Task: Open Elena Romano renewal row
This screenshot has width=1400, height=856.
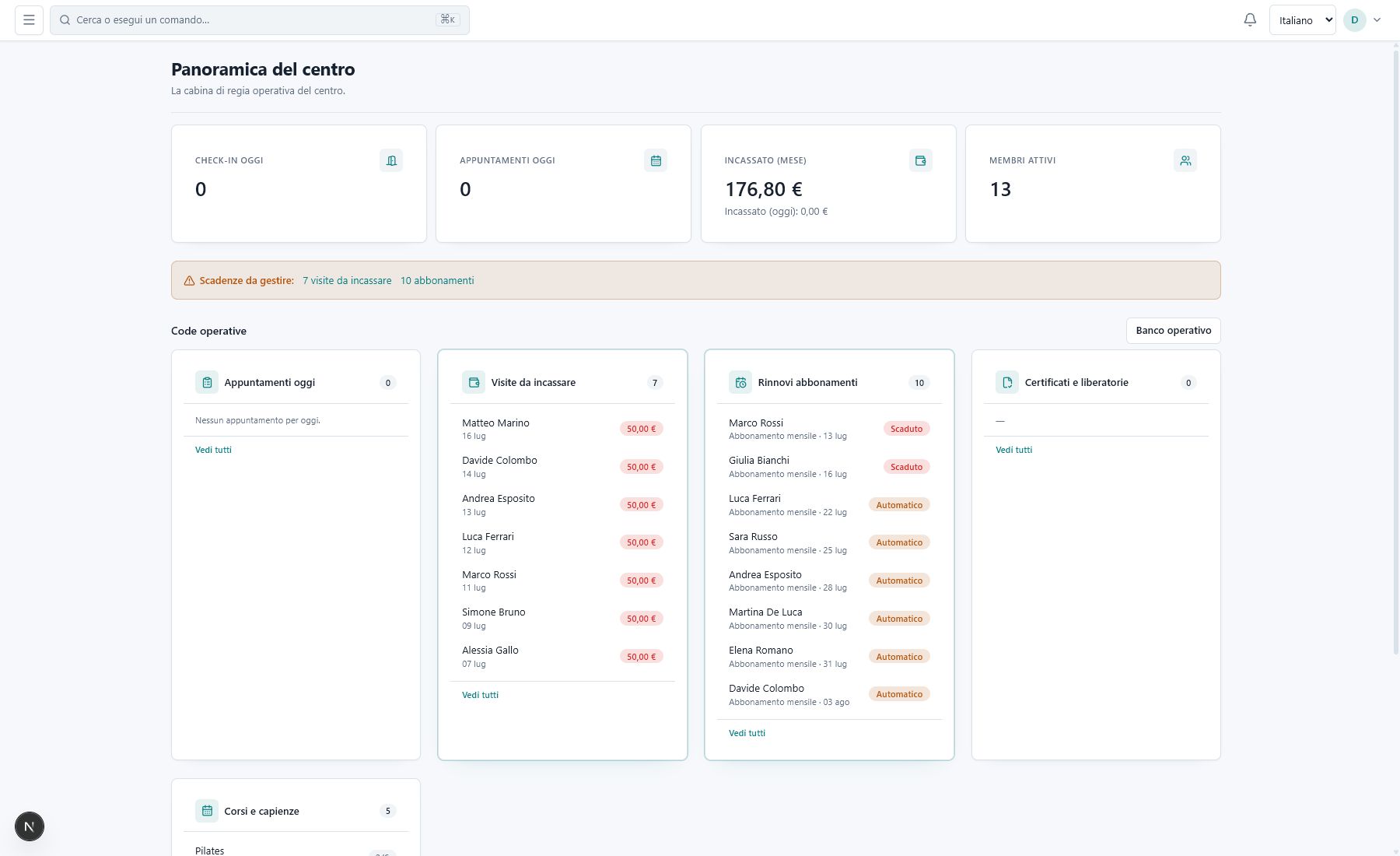Action: 829,657
